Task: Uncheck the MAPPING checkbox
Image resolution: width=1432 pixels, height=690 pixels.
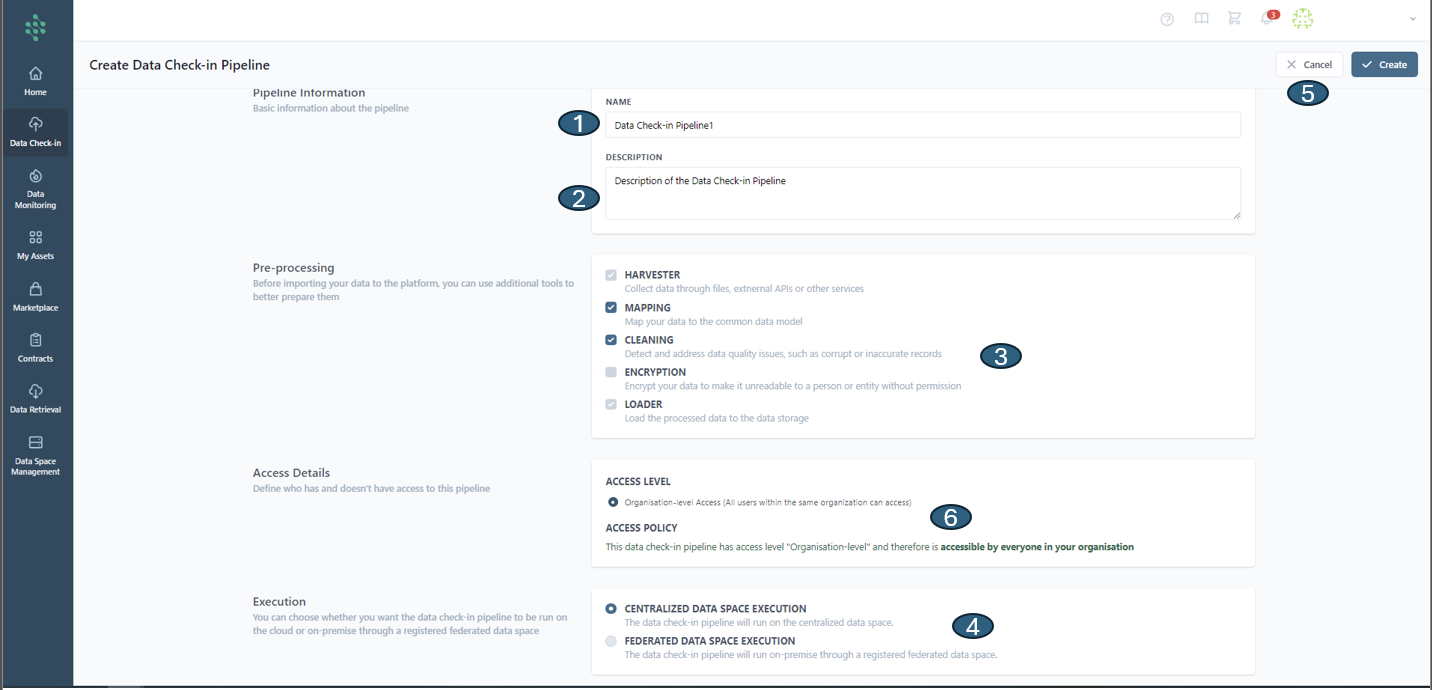Action: point(611,308)
